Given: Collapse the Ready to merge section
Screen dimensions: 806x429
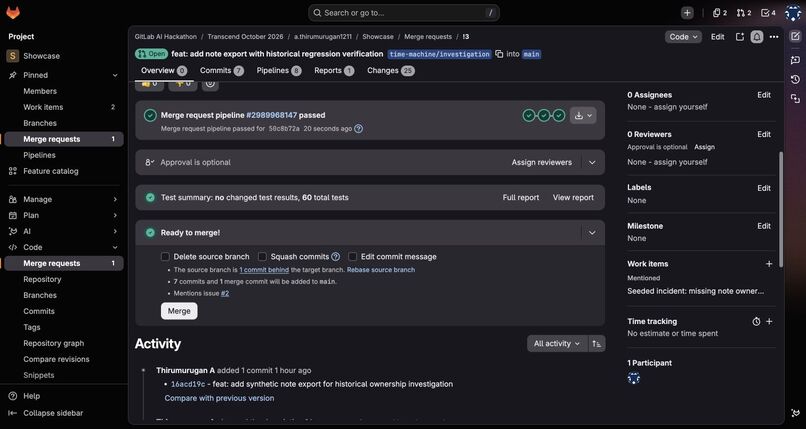Looking at the screenshot, I should pyautogui.click(x=592, y=233).
